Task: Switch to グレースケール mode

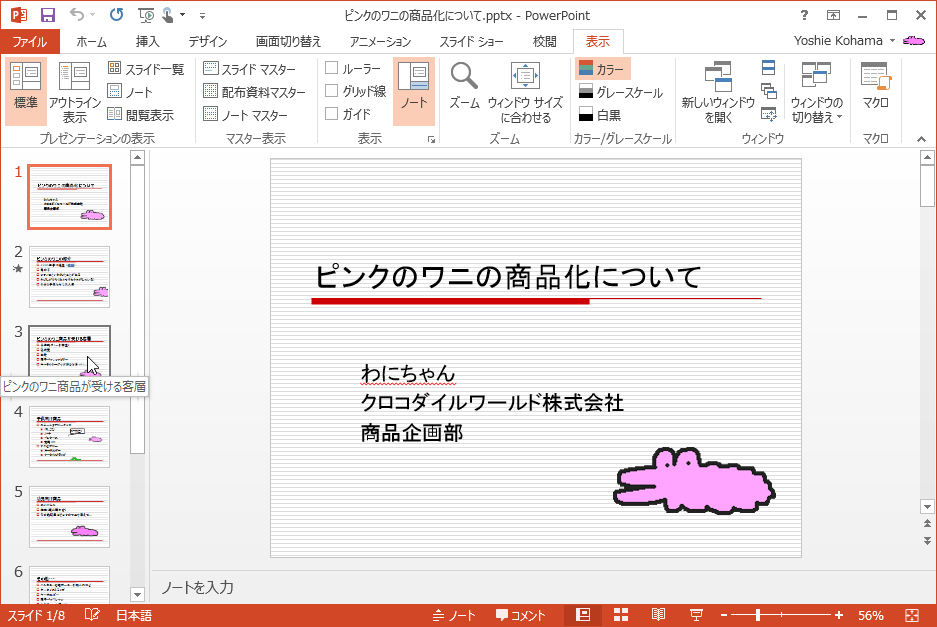Action: (x=621, y=92)
